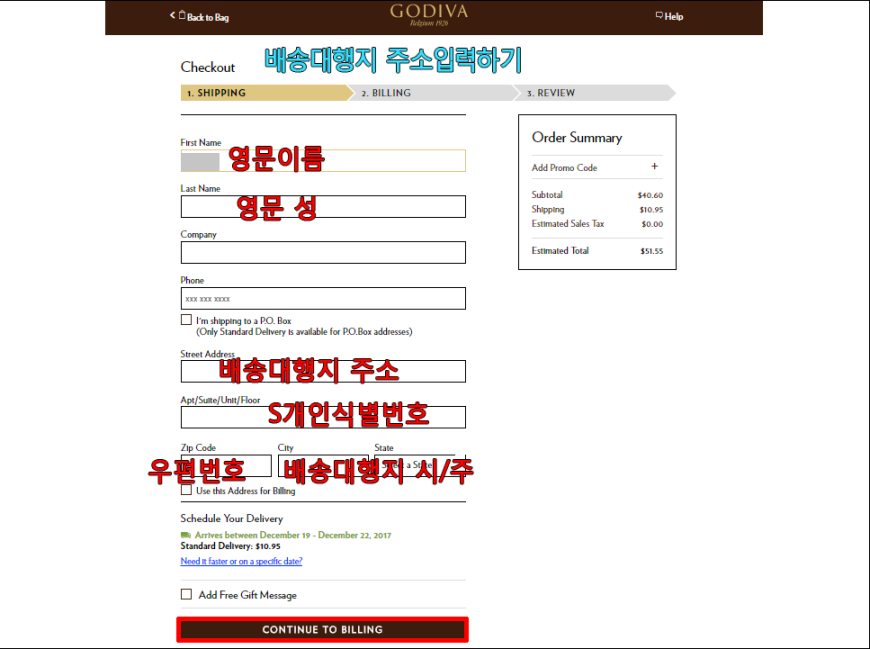Click the Help speech bubble icon
Image resolution: width=870 pixels, height=649 pixels.
pos(659,16)
